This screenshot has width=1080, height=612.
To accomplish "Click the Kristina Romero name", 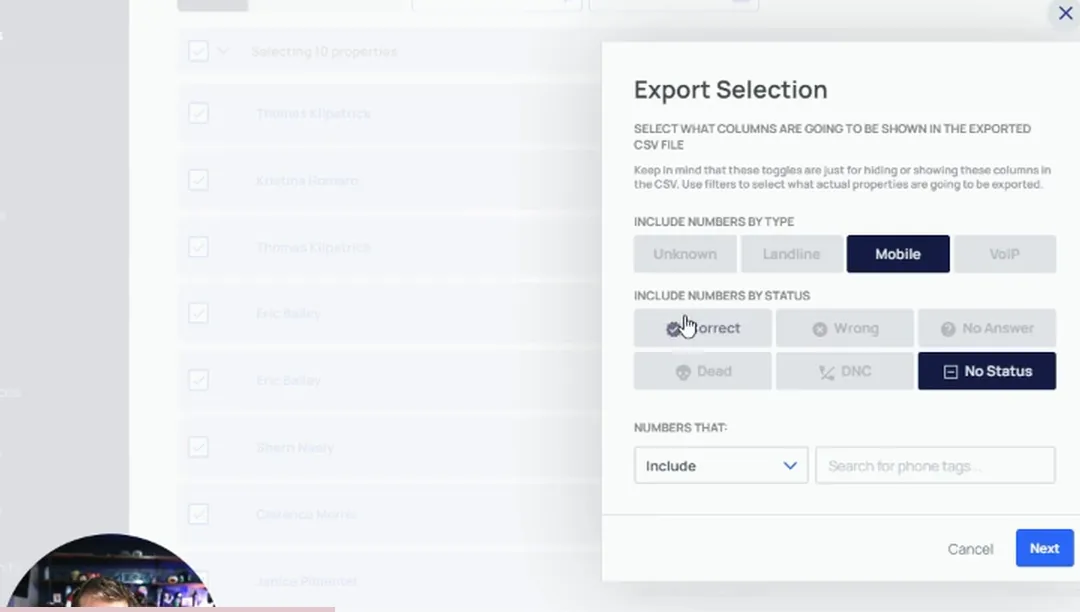I will (x=307, y=181).
